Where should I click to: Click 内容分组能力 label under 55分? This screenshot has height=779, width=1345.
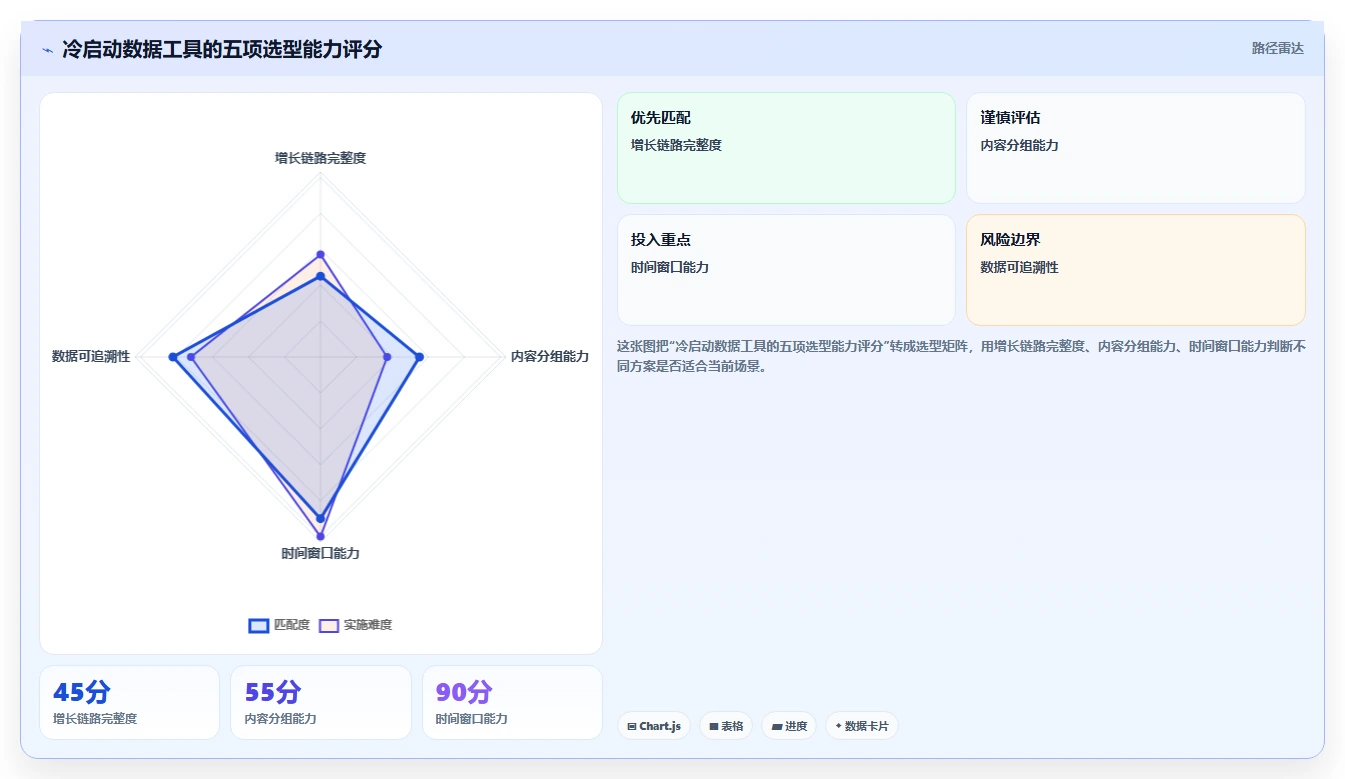pos(281,718)
